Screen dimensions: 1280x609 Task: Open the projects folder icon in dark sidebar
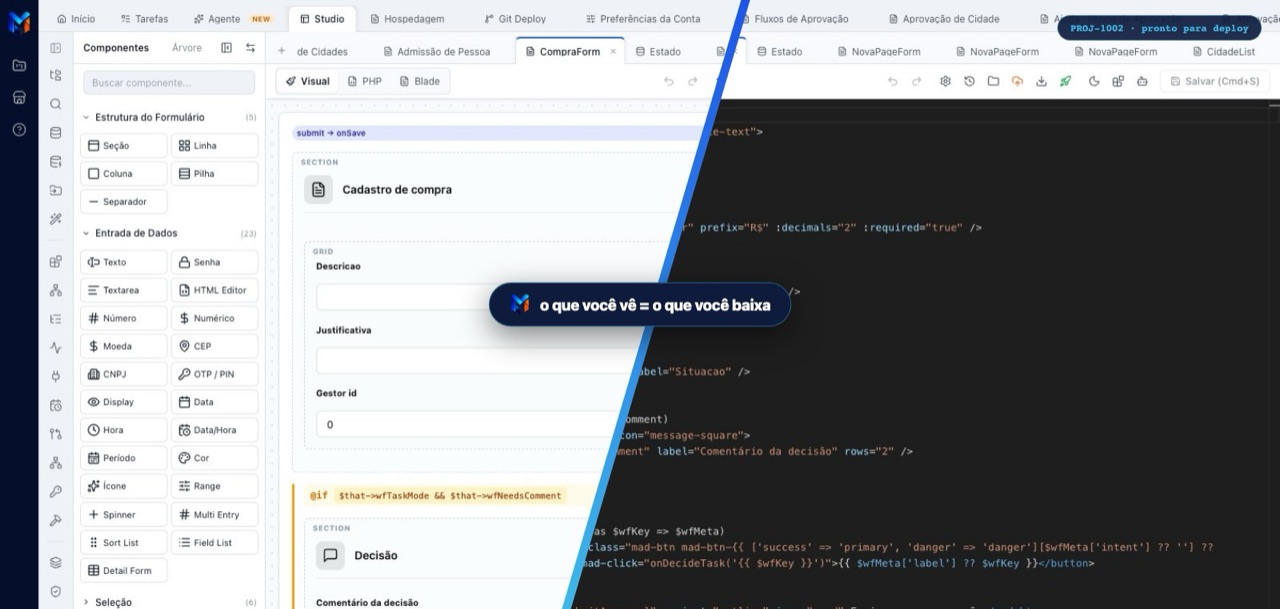(x=19, y=66)
